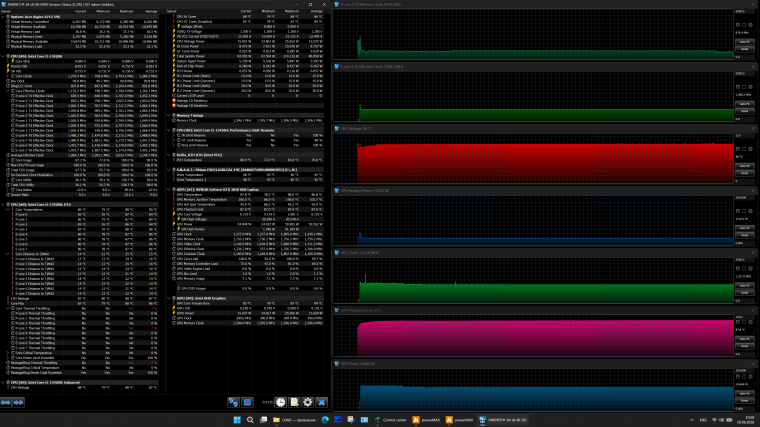Activate the HWiNFO64 taskbar button
The image size is (760, 427).
[x=503, y=420]
